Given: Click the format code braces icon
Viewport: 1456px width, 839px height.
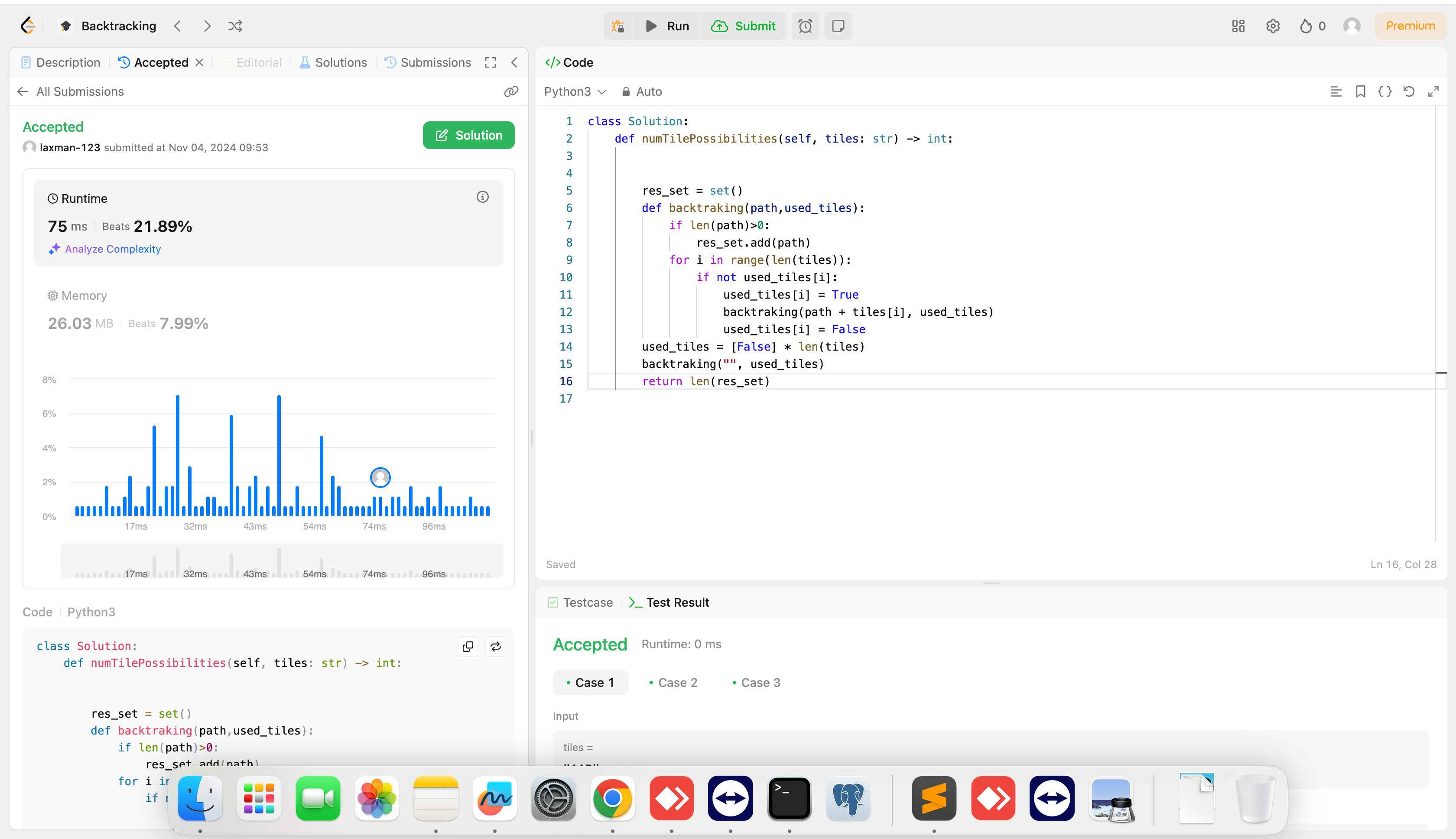Looking at the screenshot, I should [x=1384, y=91].
